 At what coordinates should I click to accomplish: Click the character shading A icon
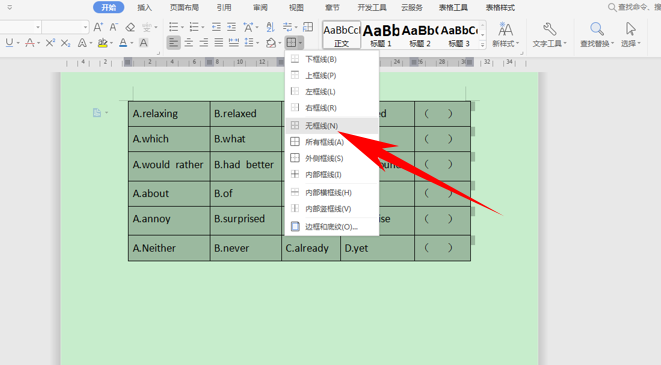[143, 43]
